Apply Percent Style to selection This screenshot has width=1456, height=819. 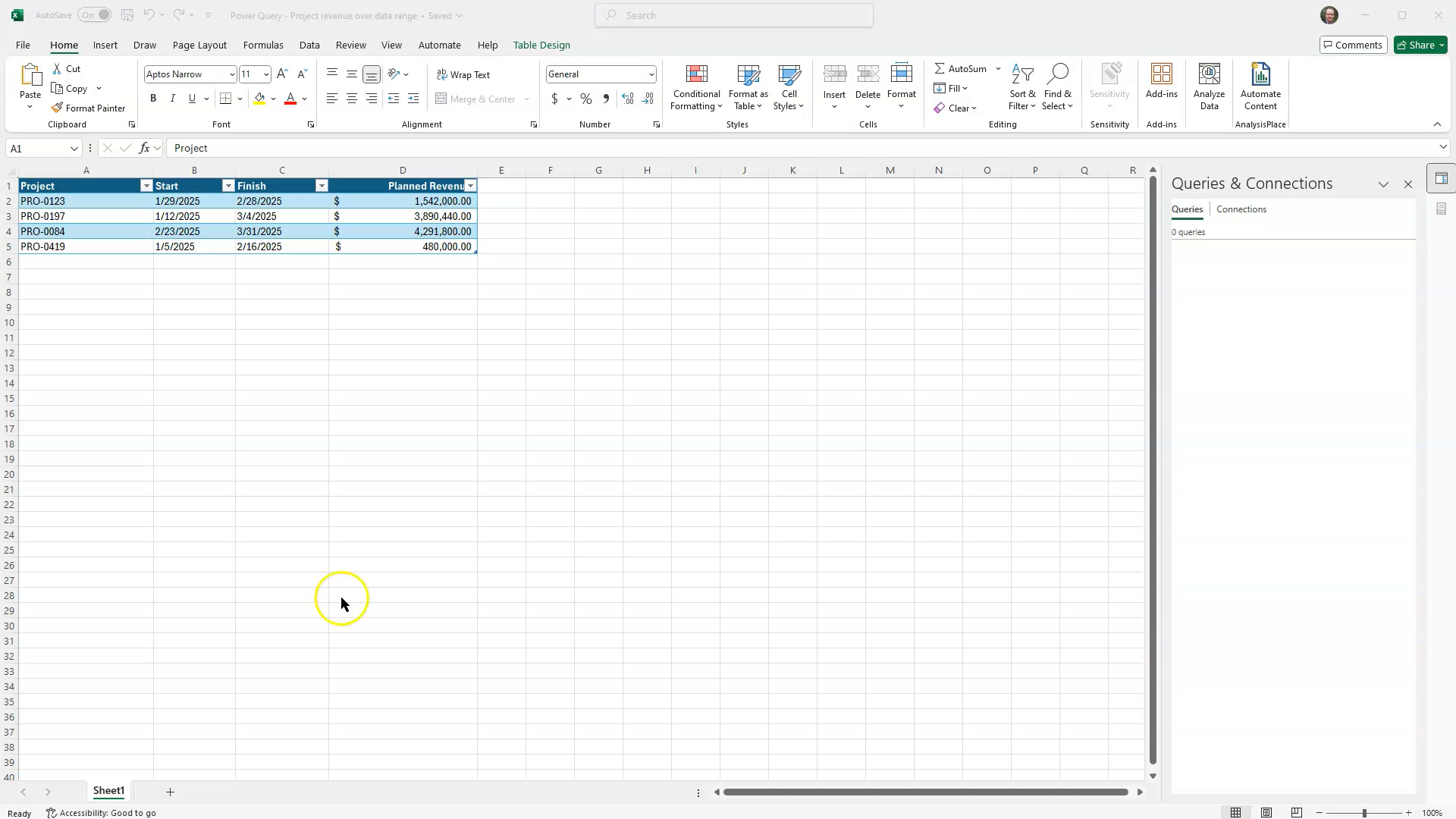[585, 99]
